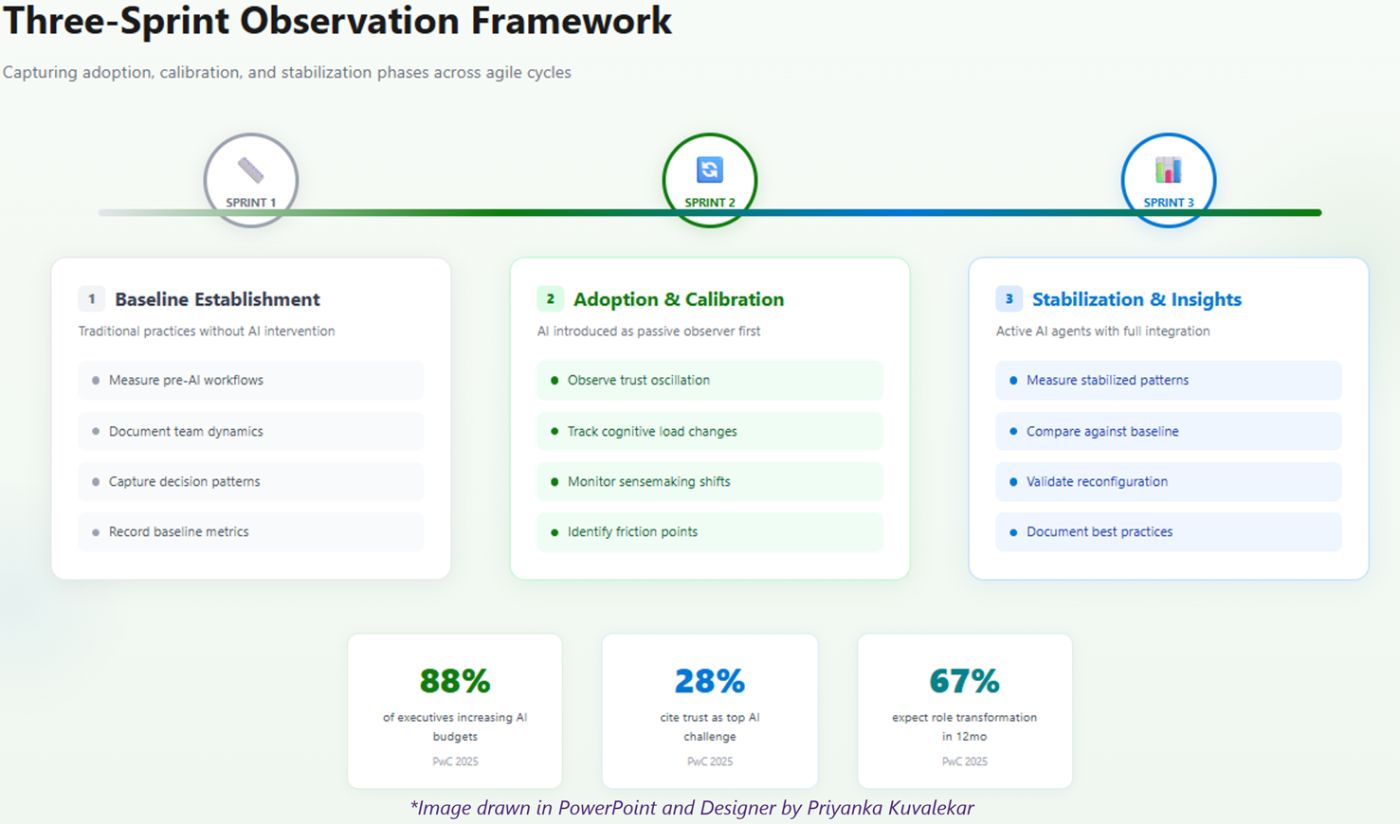This screenshot has height=824, width=1400.
Task: Expand the Record baseline metrics entry
Action: (x=250, y=532)
